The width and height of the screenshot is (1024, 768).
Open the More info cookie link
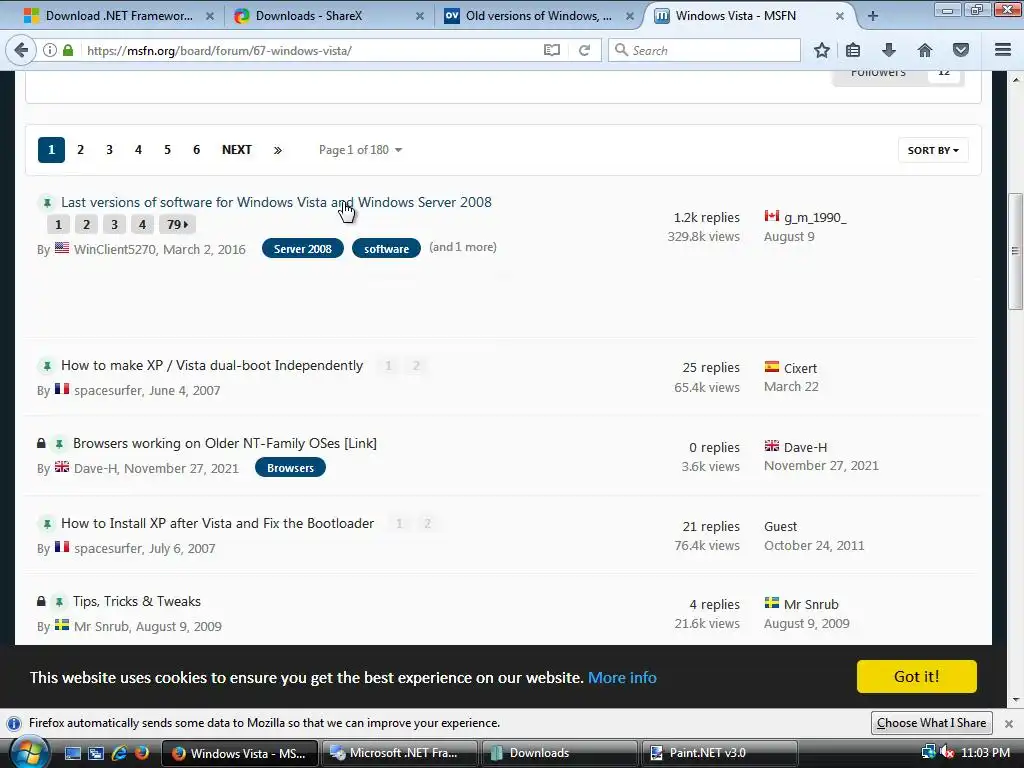tap(622, 677)
